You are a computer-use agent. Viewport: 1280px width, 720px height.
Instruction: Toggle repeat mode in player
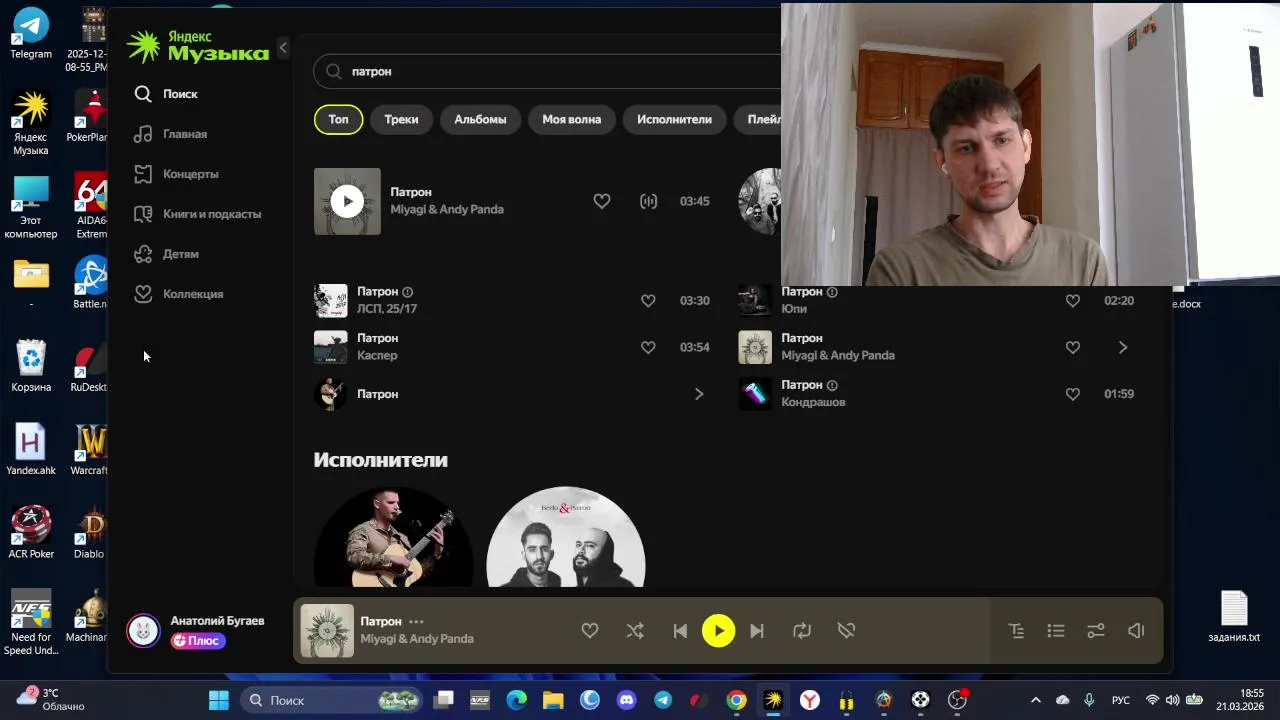point(802,631)
